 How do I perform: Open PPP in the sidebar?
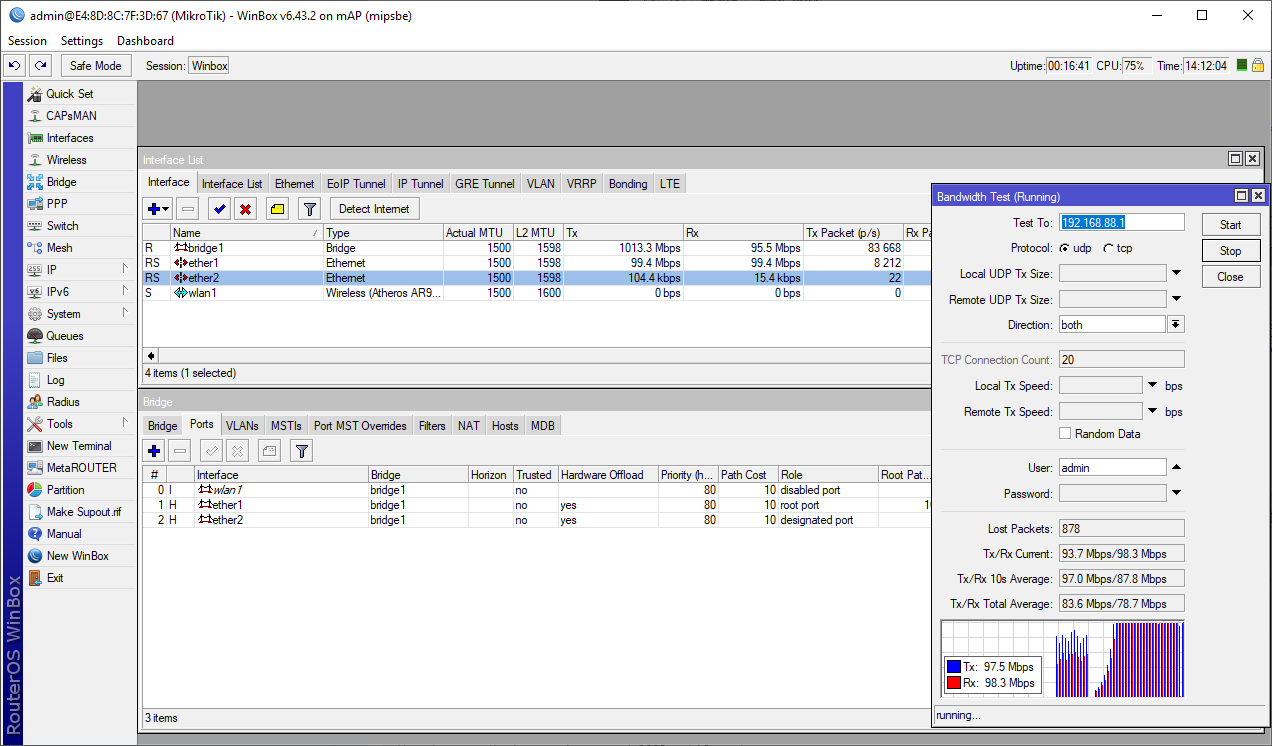click(x=57, y=204)
